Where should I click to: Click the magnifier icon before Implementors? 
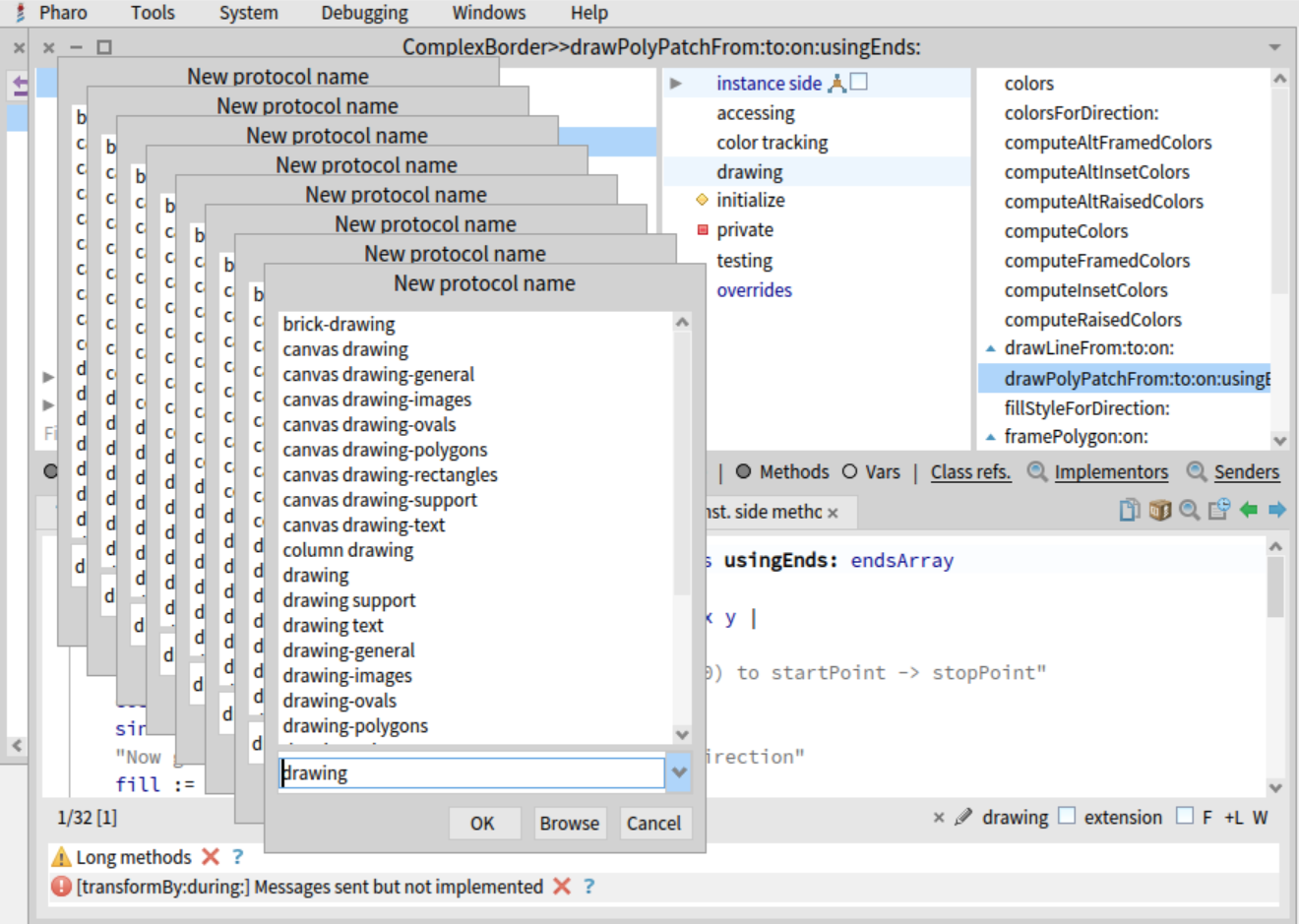[x=1037, y=471]
